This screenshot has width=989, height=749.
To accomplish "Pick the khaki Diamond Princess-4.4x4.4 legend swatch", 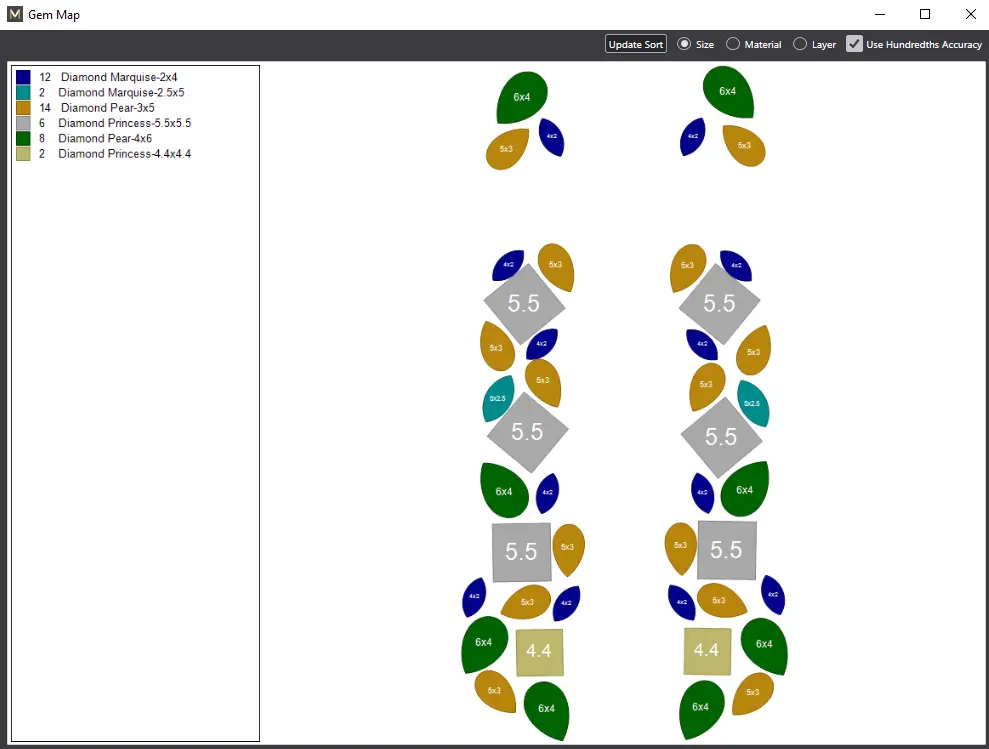I will [x=23, y=154].
